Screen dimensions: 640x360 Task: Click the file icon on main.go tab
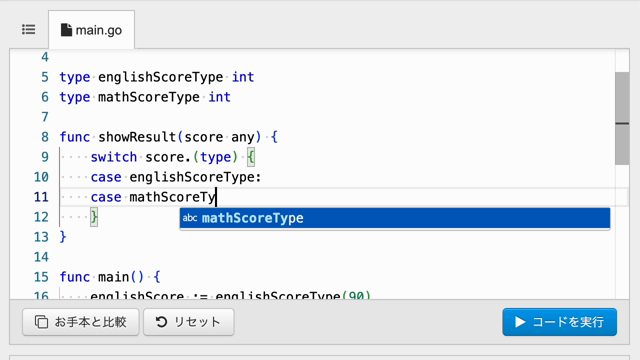coord(66,30)
